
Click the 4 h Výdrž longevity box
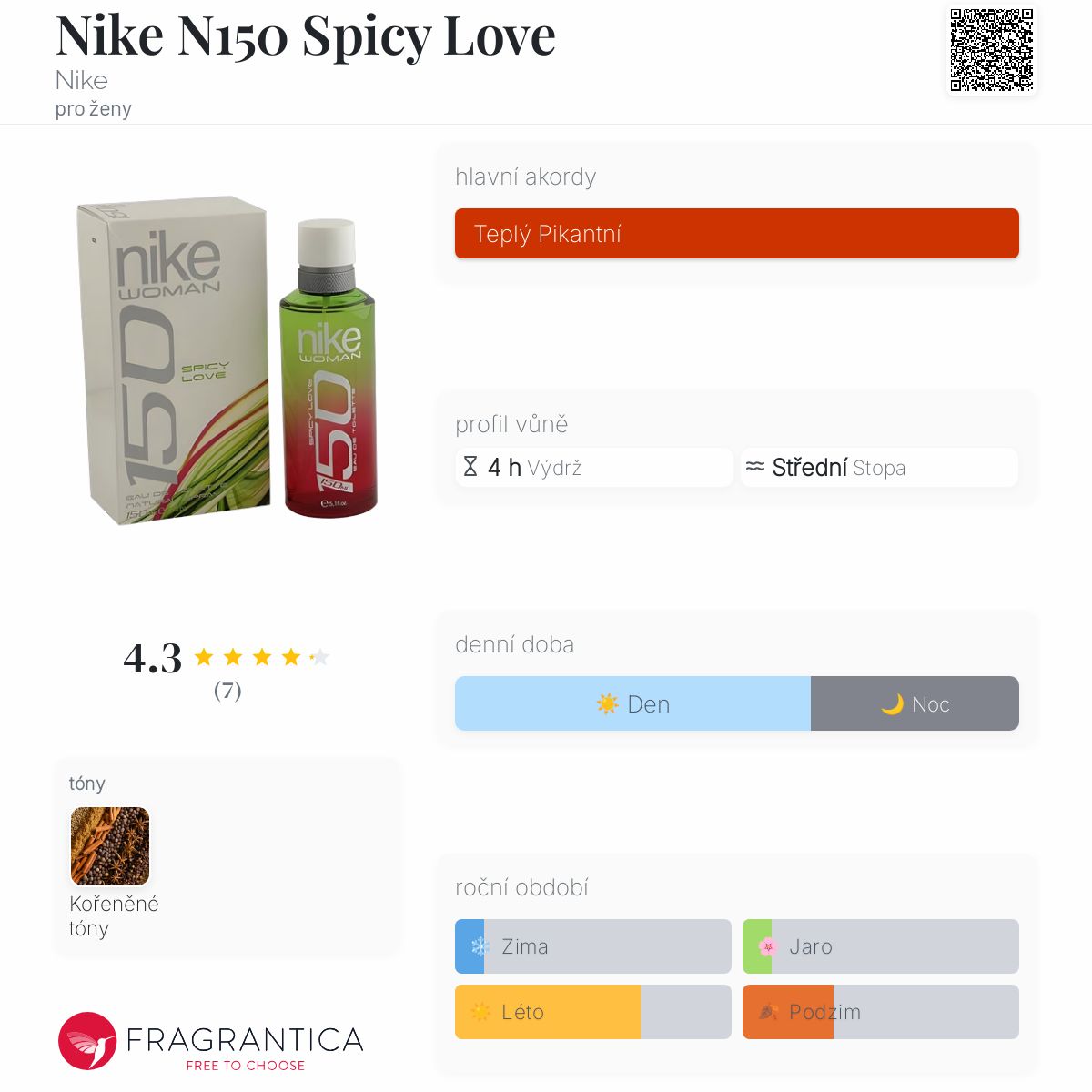pos(594,468)
